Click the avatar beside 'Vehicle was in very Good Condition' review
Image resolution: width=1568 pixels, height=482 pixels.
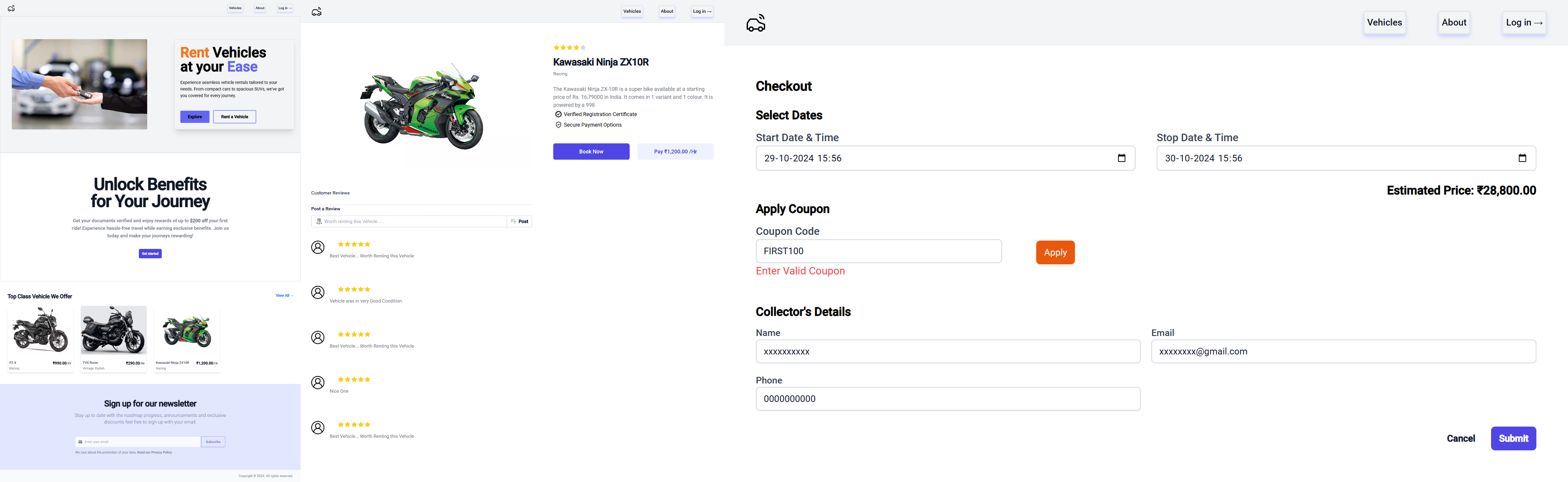pos(318,292)
